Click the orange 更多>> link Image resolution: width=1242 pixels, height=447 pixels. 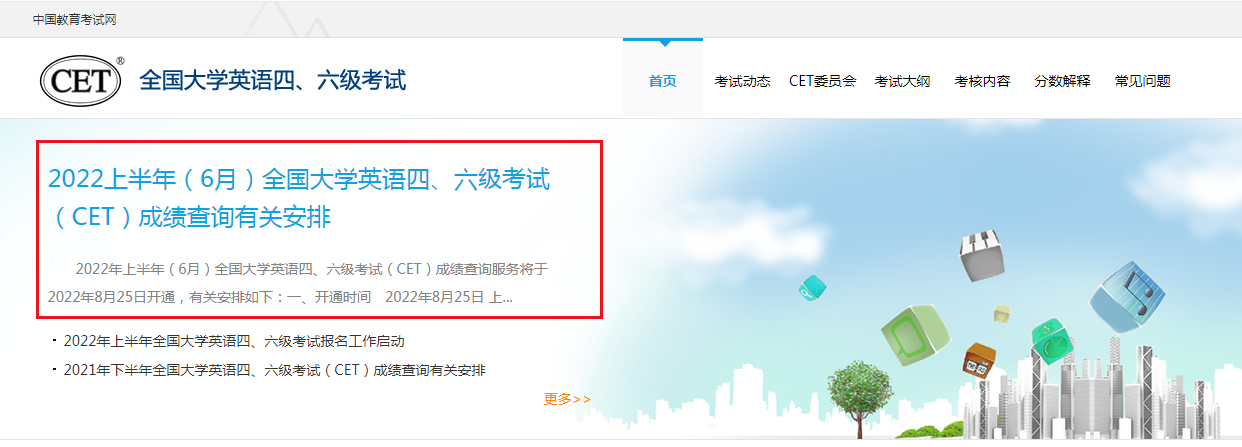[567, 399]
